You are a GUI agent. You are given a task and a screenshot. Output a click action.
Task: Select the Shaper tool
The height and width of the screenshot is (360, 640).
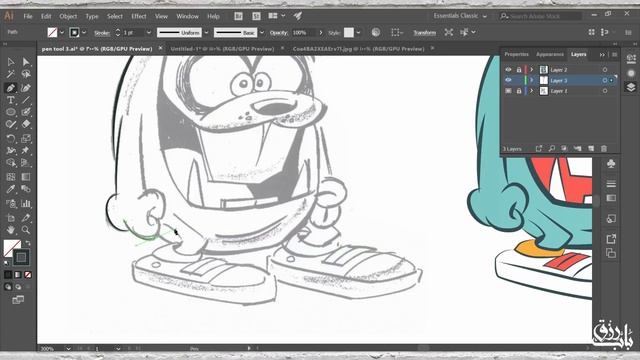pos(11,124)
